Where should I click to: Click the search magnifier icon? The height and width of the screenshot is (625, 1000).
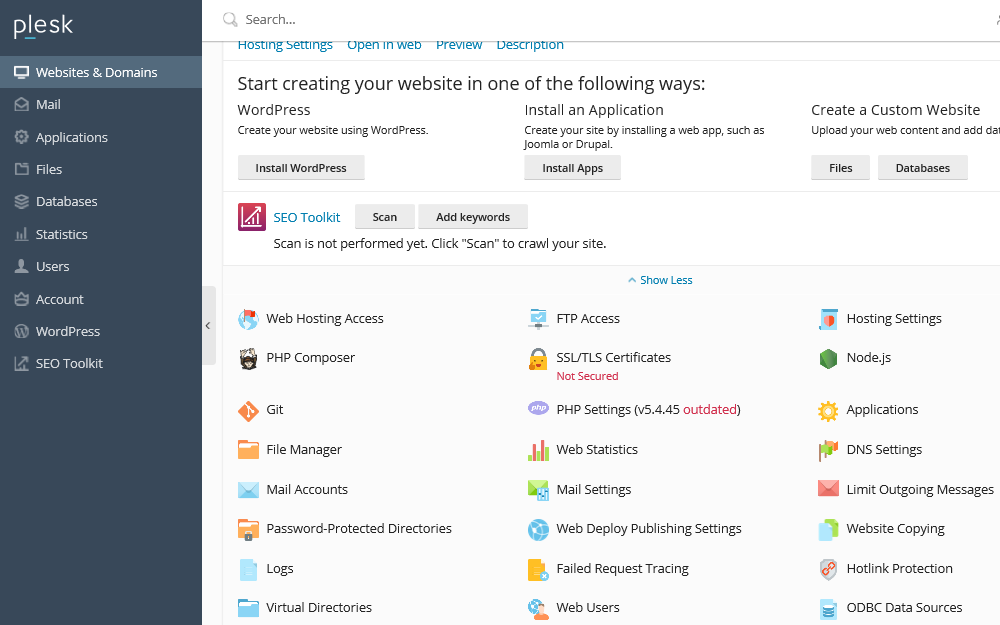click(x=230, y=20)
